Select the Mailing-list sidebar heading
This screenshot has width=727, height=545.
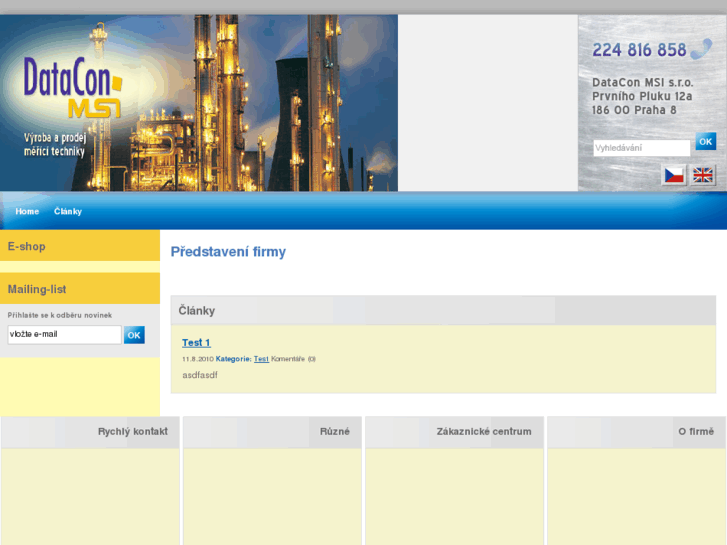click(37, 289)
